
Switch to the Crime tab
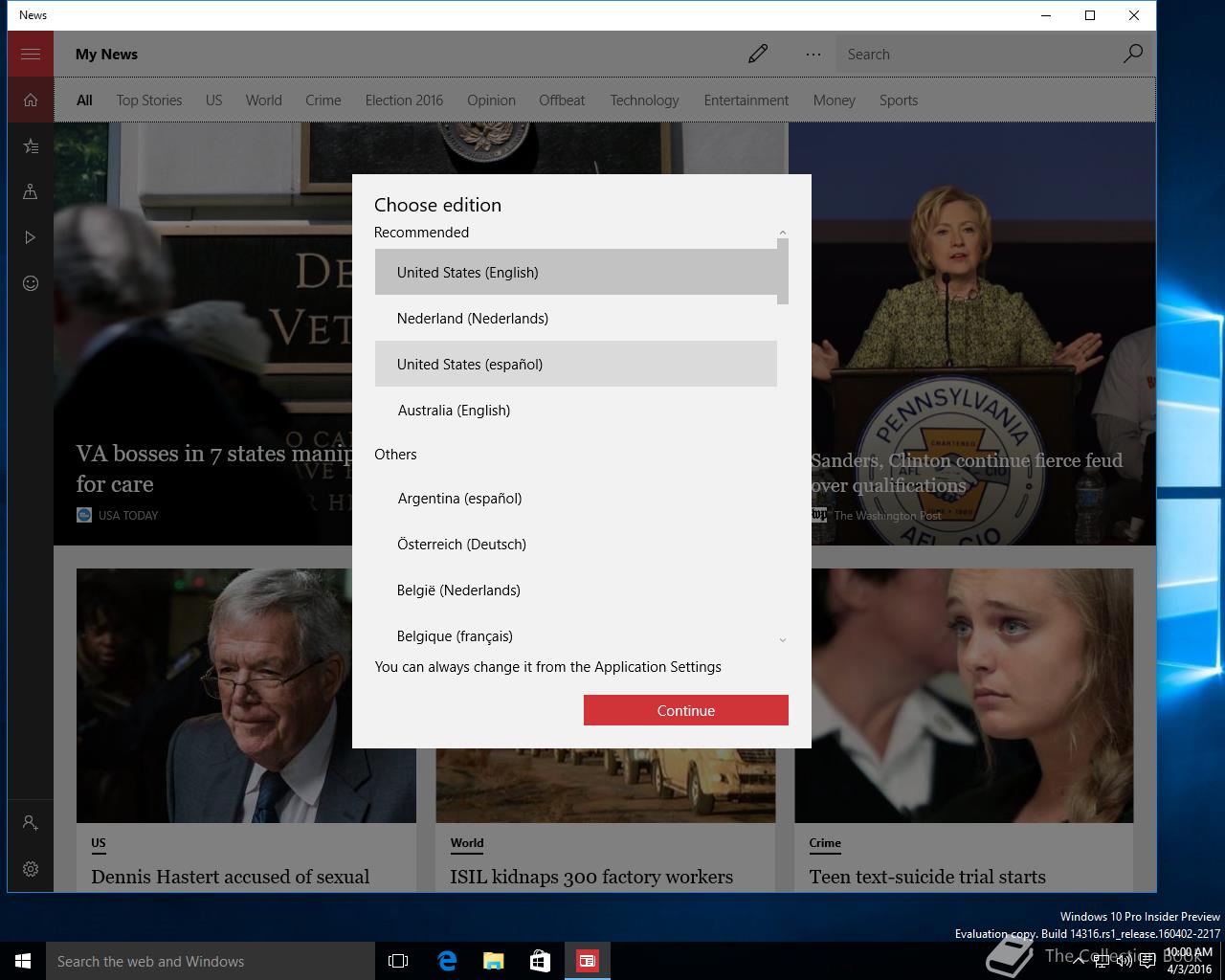pyautogui.click(x=323, y=100)
